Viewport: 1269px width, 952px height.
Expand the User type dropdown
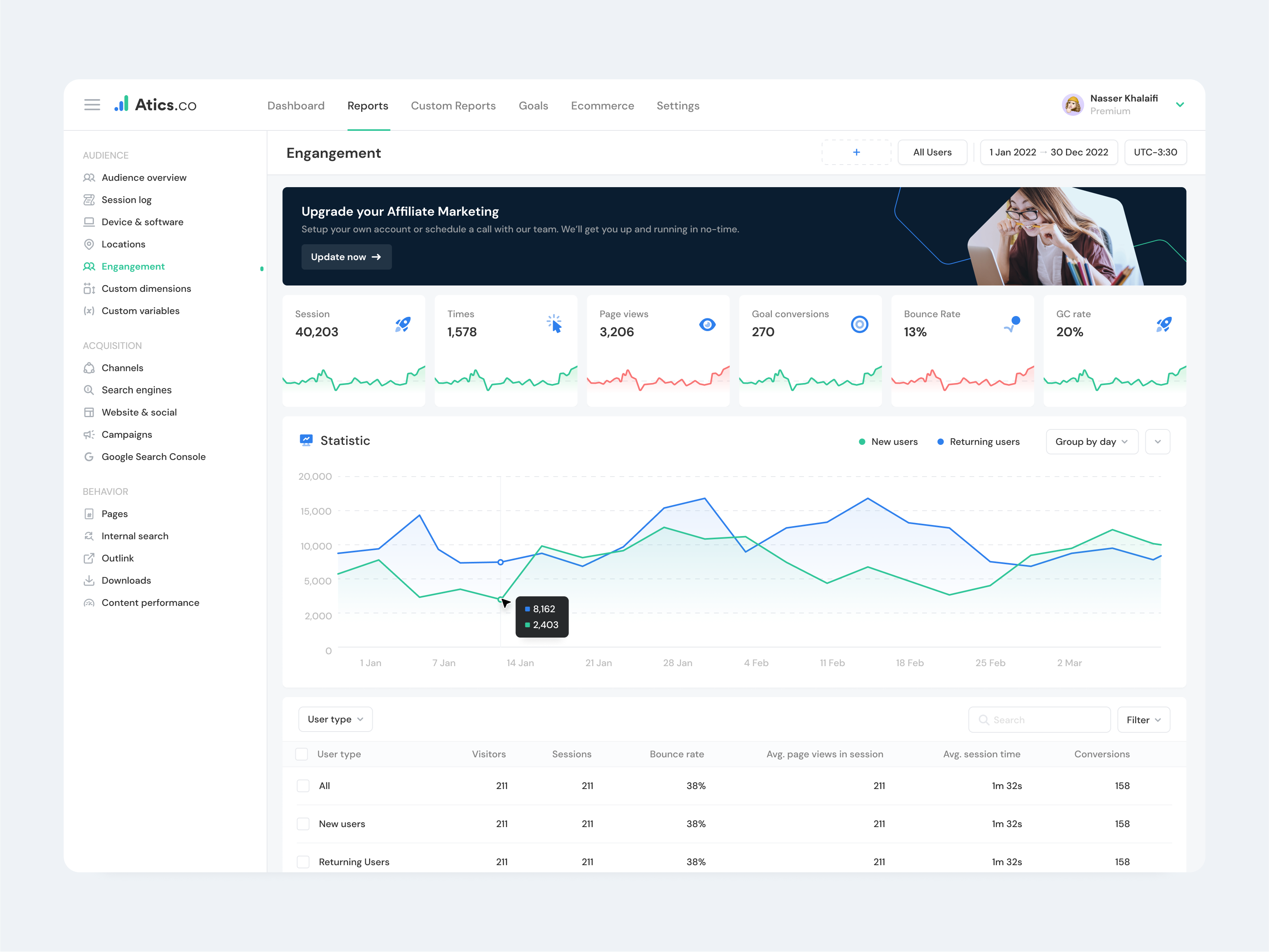coord(335,718)
